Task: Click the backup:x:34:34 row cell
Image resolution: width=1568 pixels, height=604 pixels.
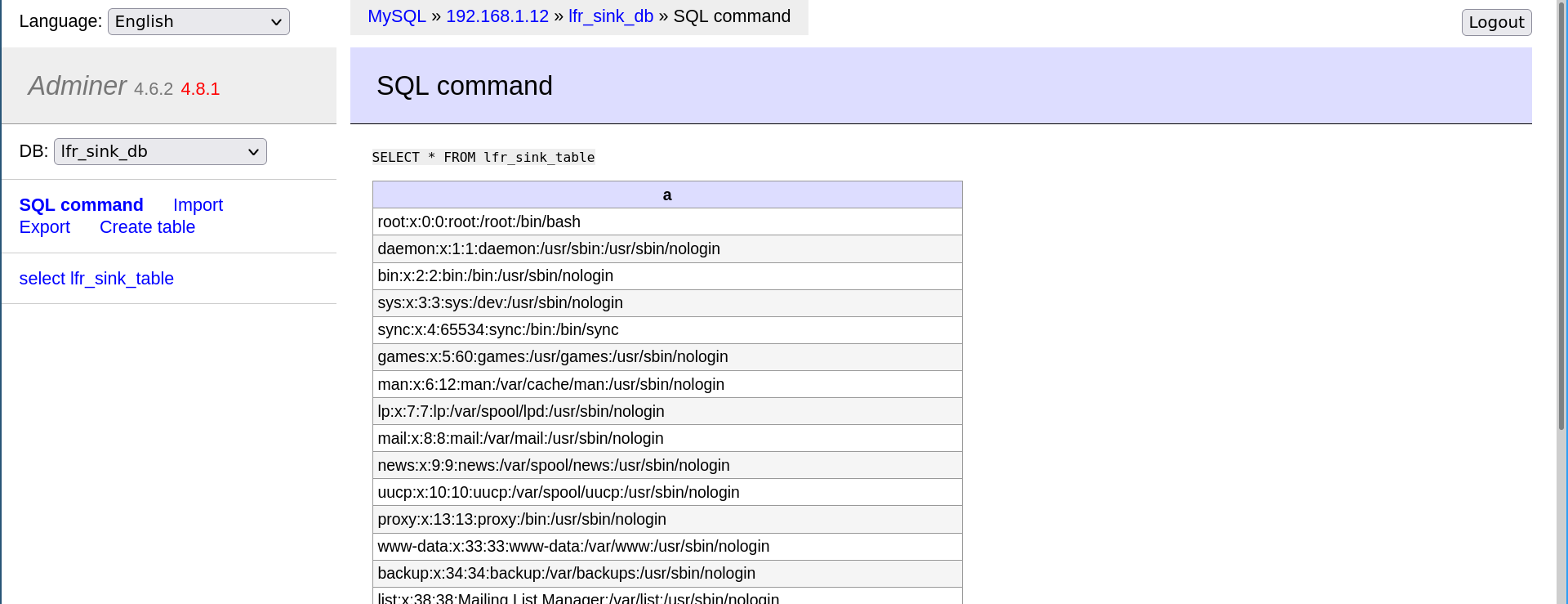Action: click(667, 573)
